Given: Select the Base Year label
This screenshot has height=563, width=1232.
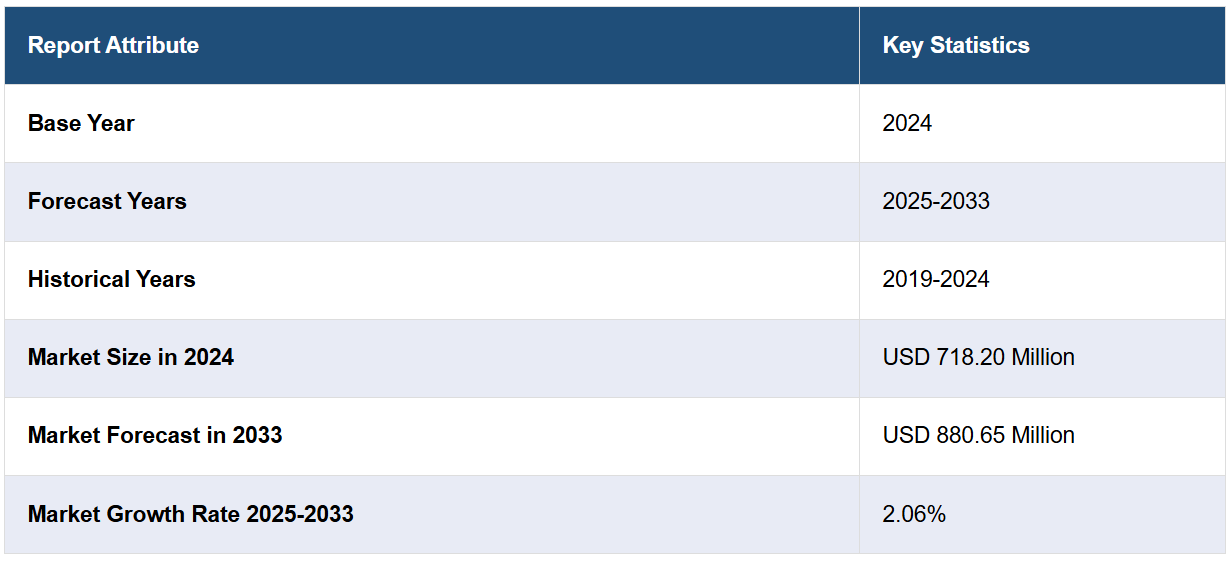Looking at the screenshot, I should point(81,123).
